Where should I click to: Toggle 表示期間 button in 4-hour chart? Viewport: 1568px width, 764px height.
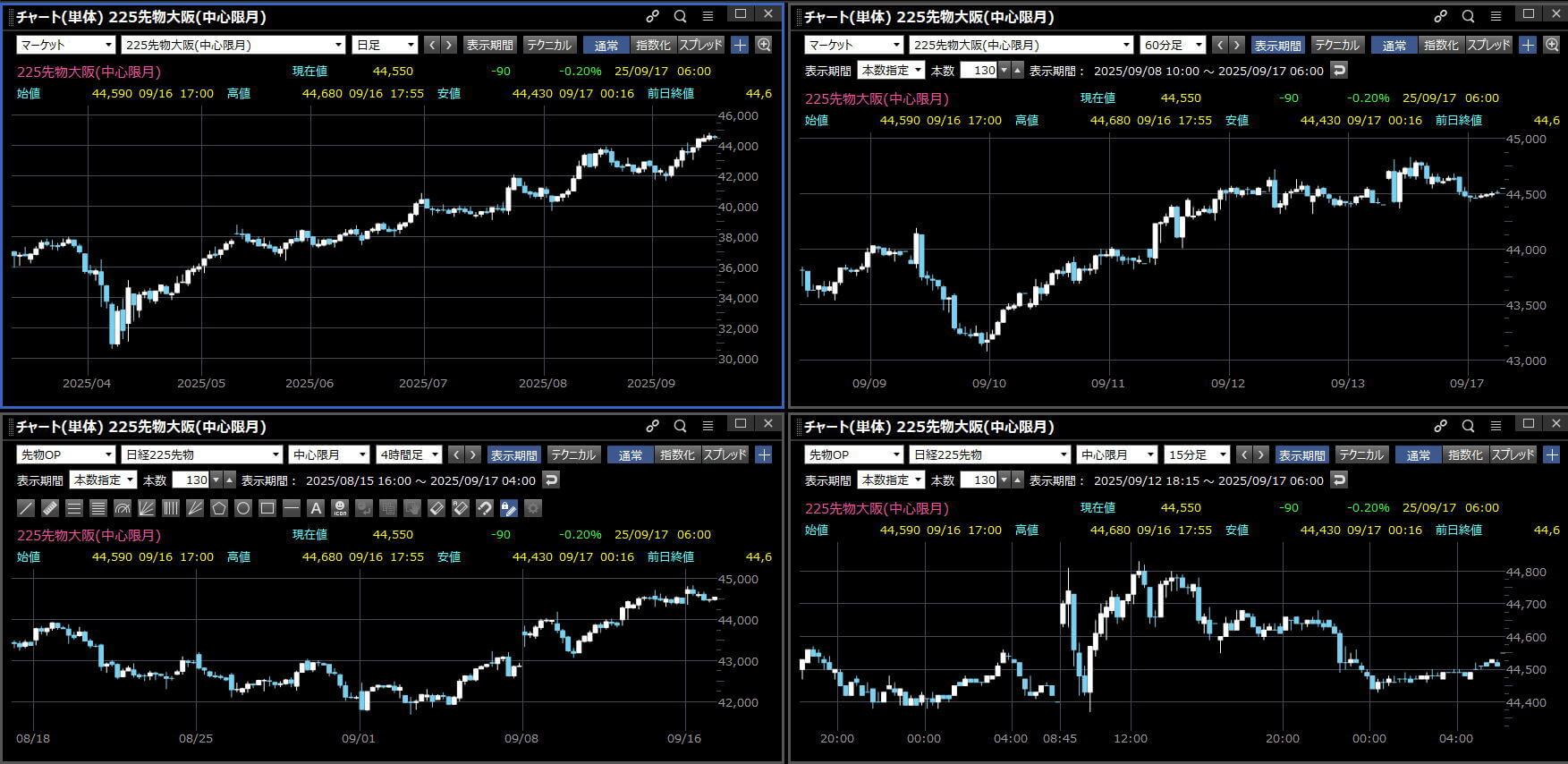tap(514, 454)
